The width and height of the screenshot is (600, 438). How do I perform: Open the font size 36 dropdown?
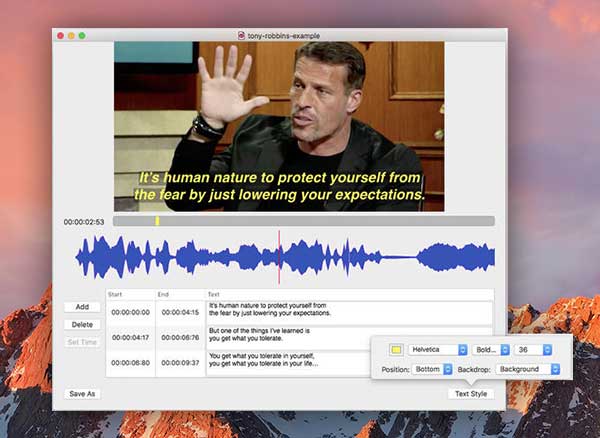click(533, 350)
